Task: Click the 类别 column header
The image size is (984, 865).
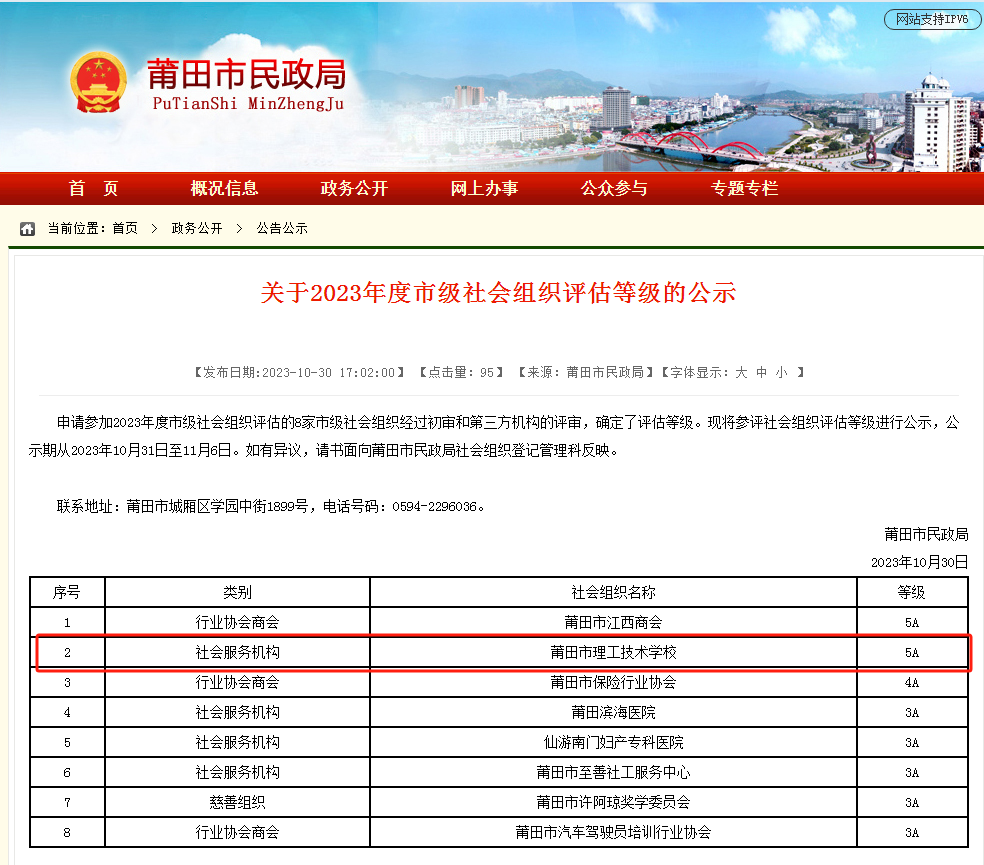Action: click(x=237, y=592)
